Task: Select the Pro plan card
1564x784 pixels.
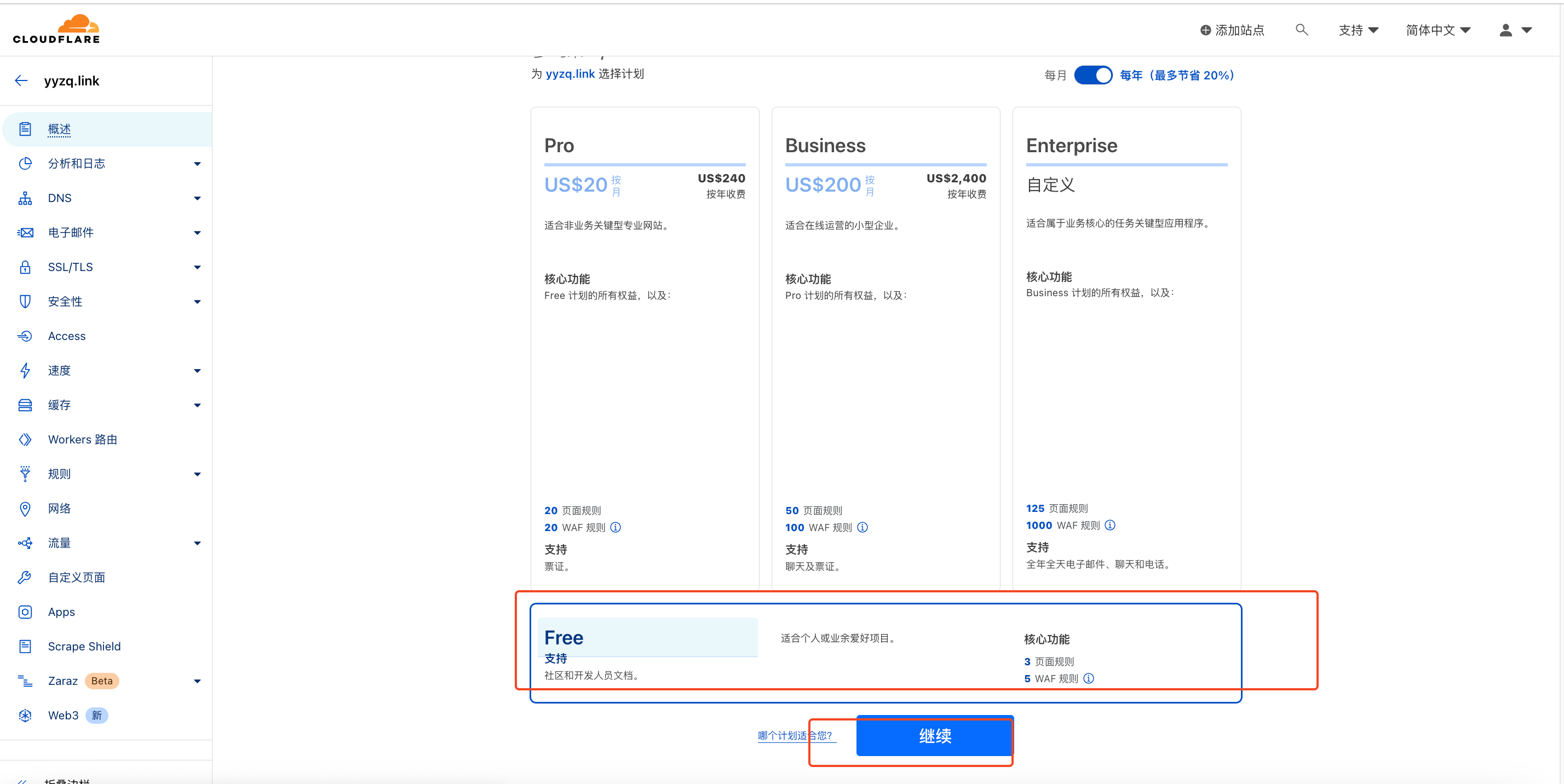Action: coord(645,348)
